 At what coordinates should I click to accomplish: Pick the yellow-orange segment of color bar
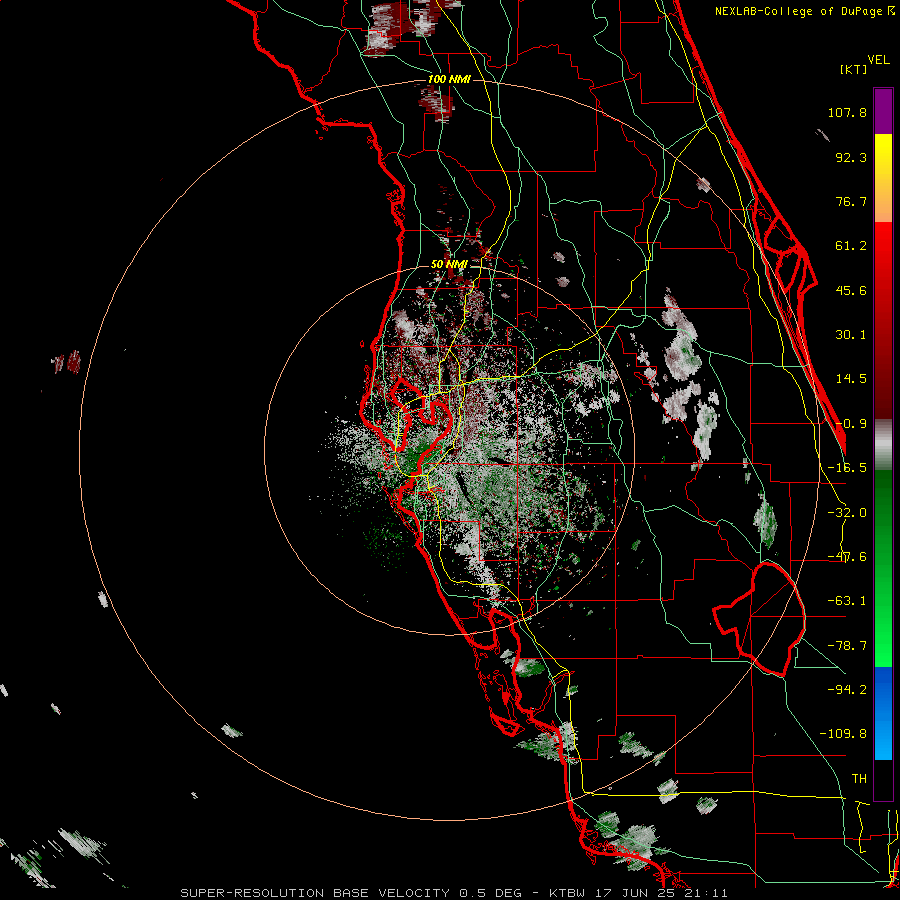pyautogui.click(x=883, y=178)
